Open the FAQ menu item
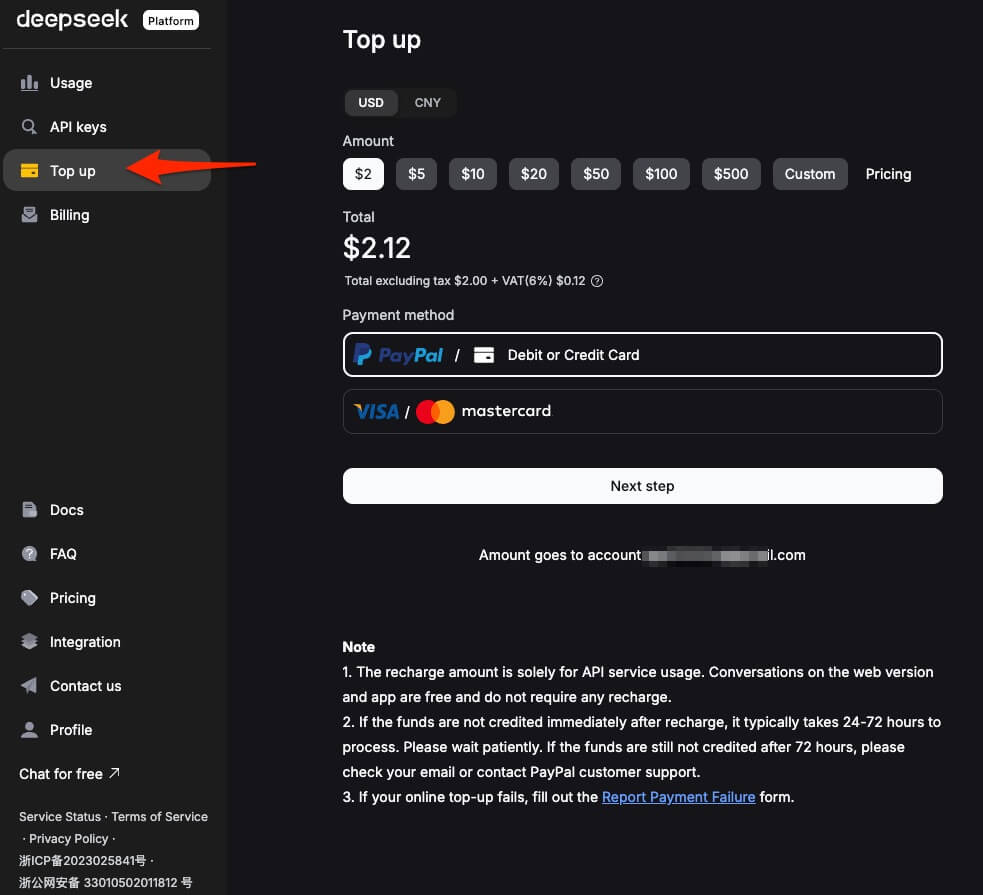Screen dimensions: 983x895 pyautogui.click(x=107, y=553)
